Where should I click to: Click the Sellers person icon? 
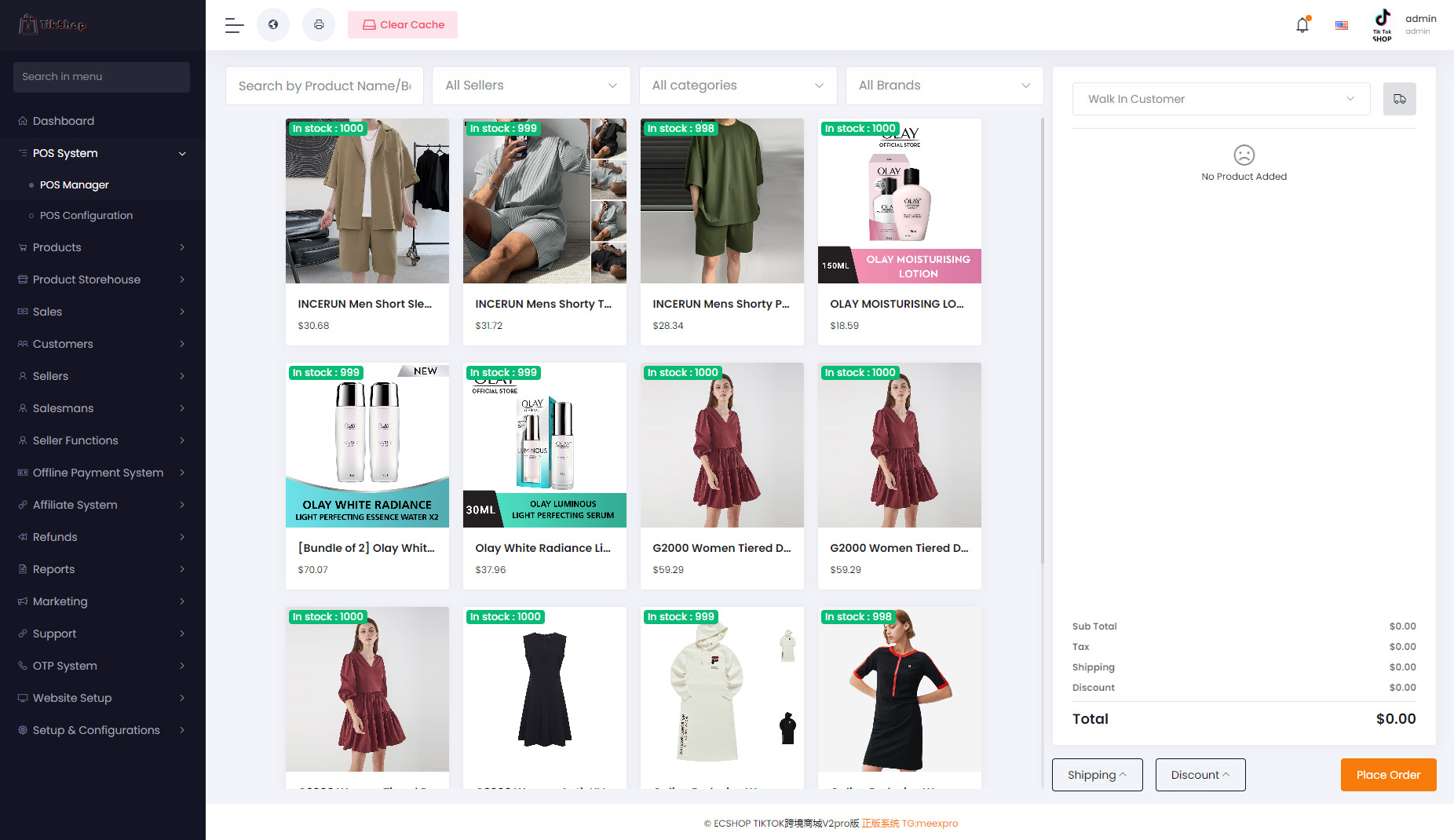[x=23, y=376]
